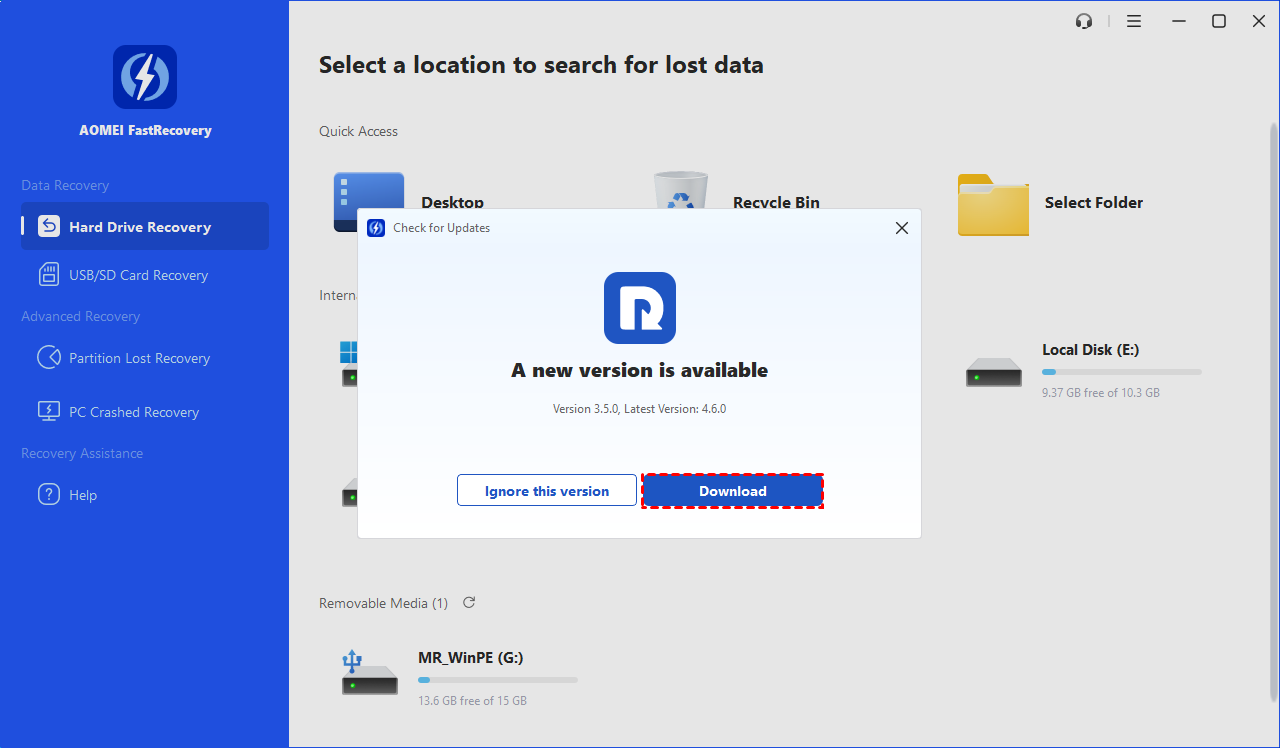The image size is (1280, 748).
Task: Click Local Disk (E:) usage bar
Action: [x=1121, y=372]
